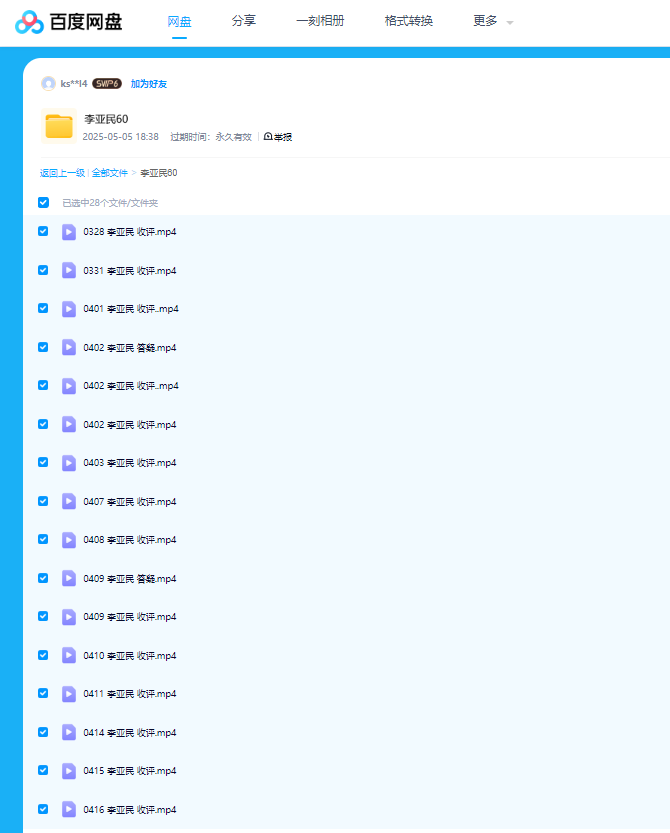Click the 全部文件 breadcrumb link

pyautogui.click(x=110, y=173)
